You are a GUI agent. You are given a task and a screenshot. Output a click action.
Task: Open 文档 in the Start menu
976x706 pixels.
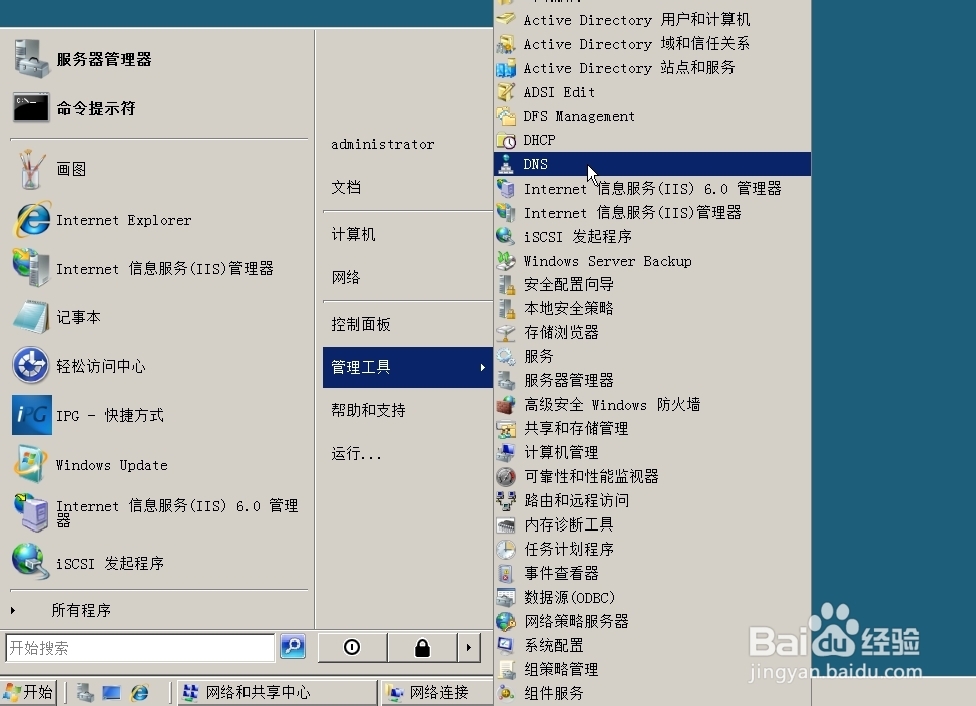point(408,187)
